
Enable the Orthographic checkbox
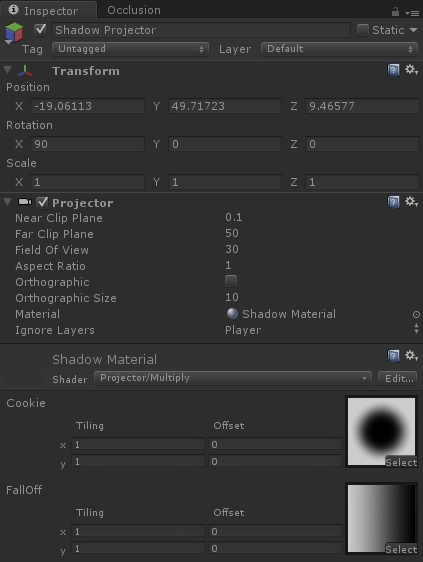coord(231,281)
